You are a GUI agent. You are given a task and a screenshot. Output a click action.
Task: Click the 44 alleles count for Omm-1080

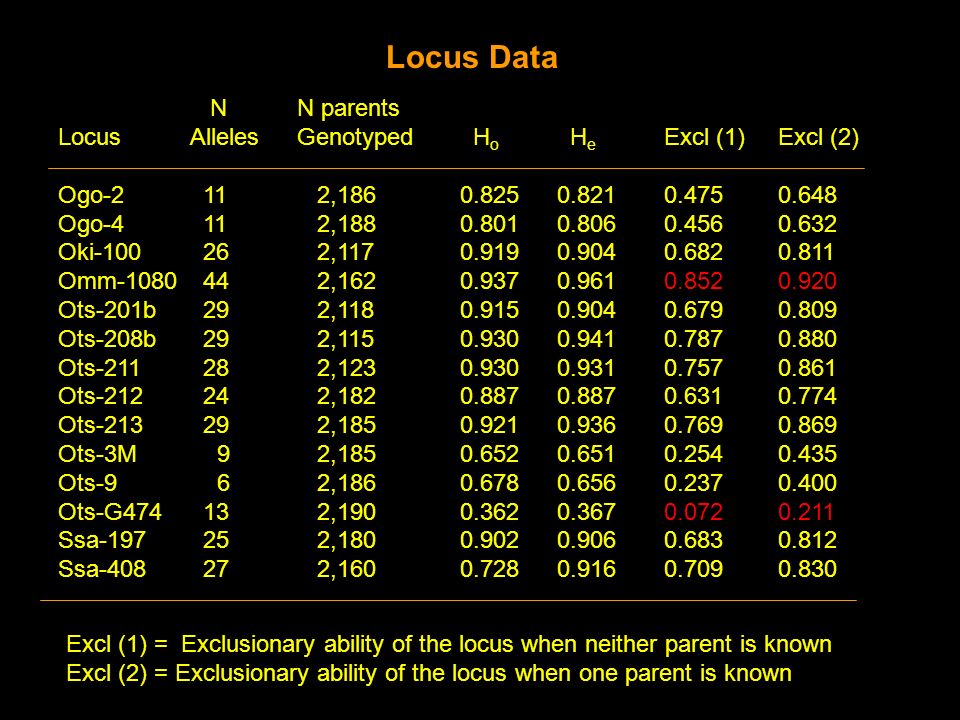click(216, 281)
